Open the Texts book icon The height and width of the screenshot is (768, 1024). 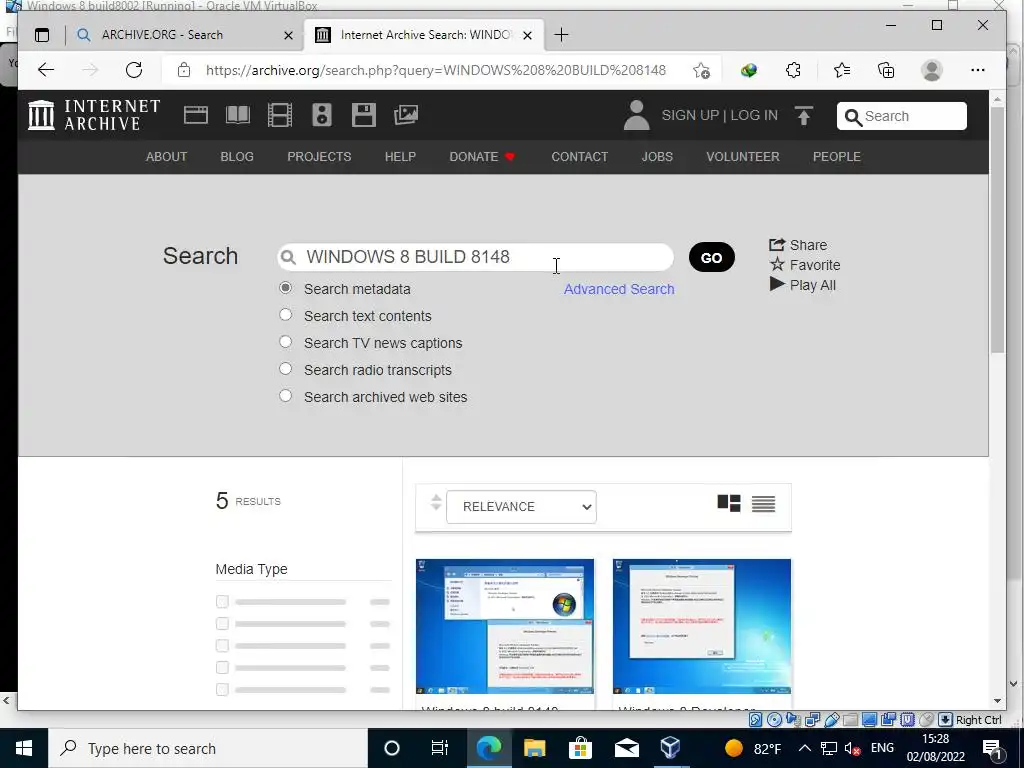238,115
